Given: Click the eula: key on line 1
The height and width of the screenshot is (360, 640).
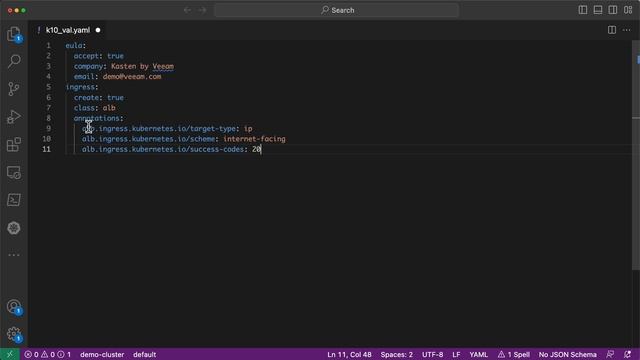Looking at the screenshot, I should (76, 45).
